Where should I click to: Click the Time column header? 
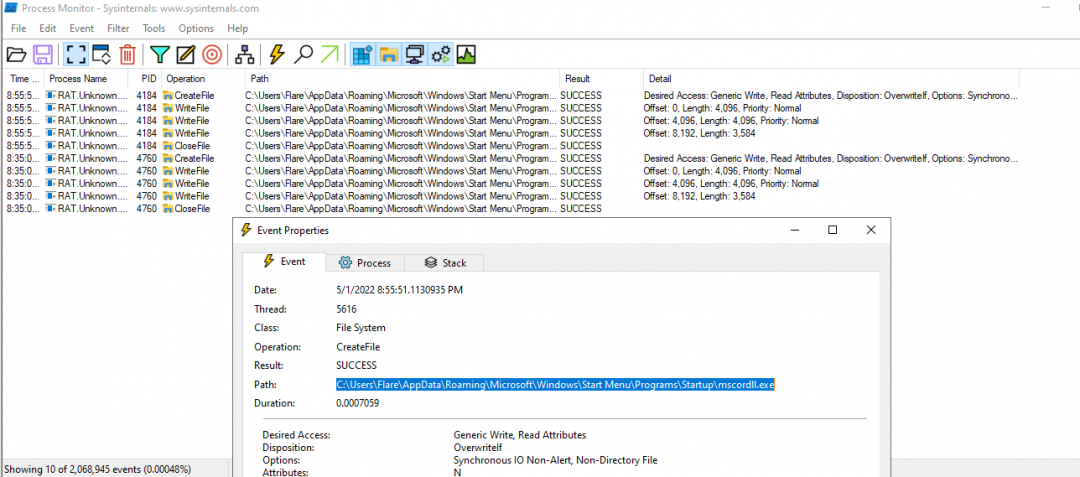tap(23, 78)
